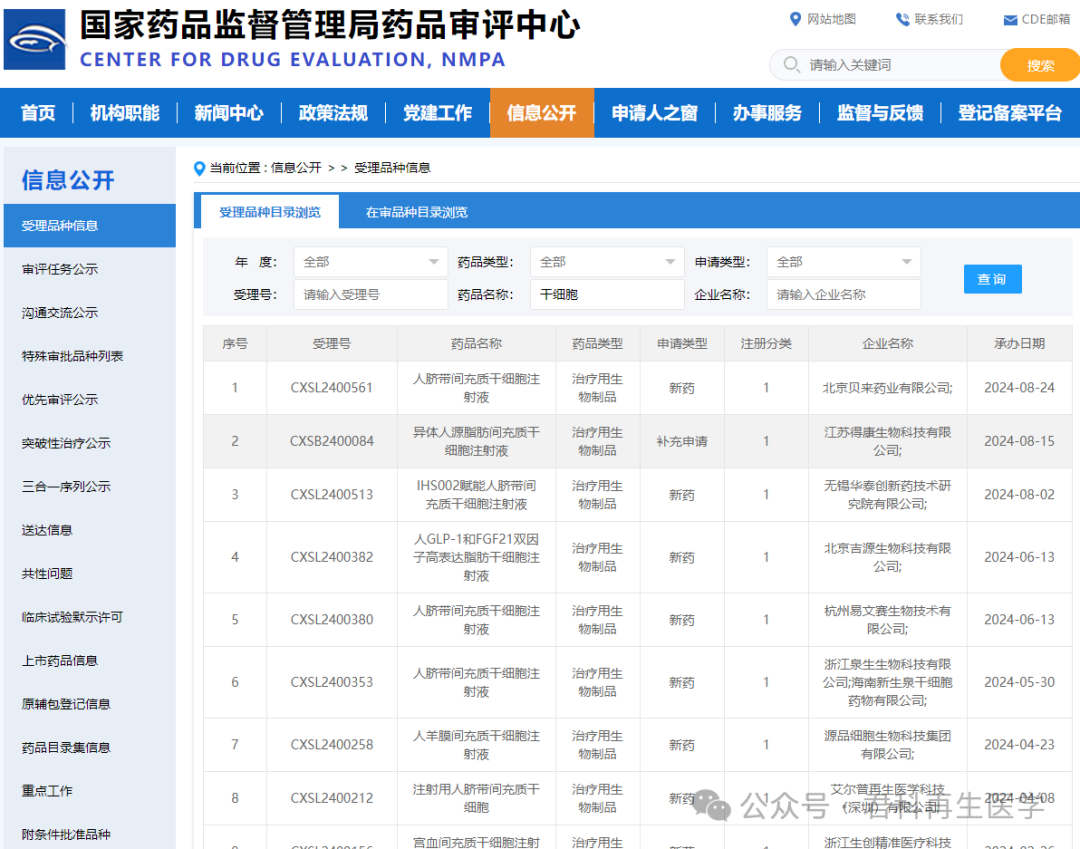This screenshot has width=1080, height=849.
Task: Open the 新闻中心 menu
Action: coord(229,113)
